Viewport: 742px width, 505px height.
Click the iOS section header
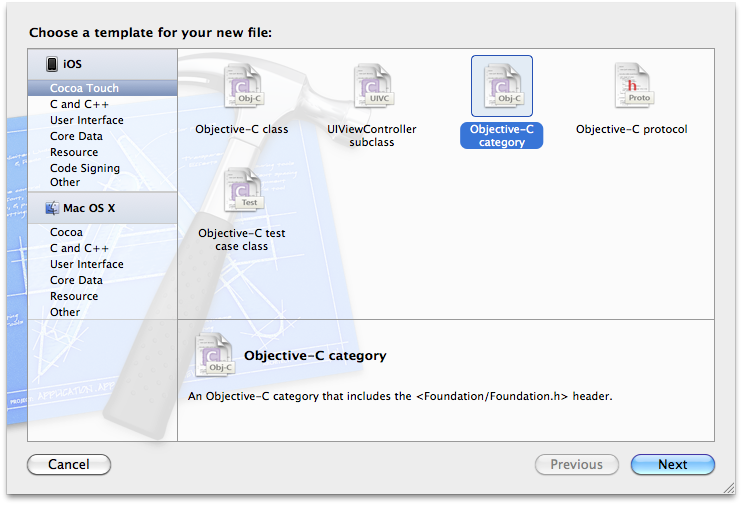click(x=103, y=64)
